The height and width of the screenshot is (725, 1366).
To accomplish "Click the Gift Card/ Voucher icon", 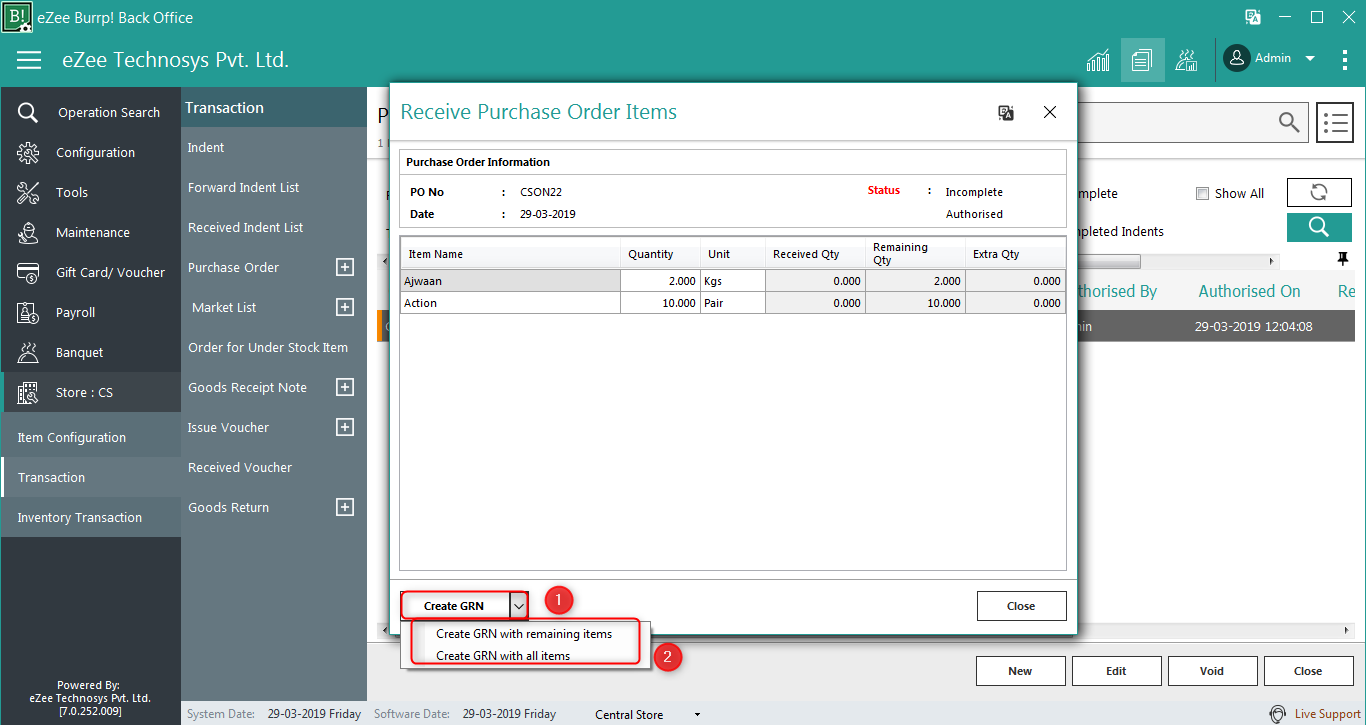I will [28, 273].
